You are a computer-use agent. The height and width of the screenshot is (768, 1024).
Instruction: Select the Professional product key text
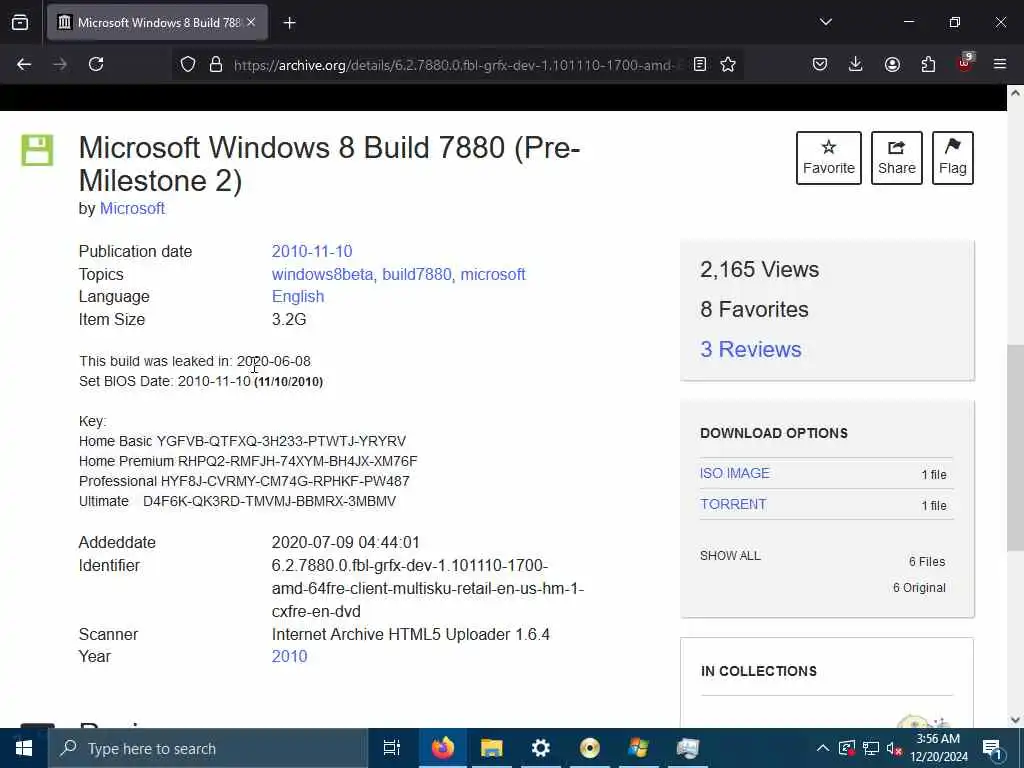[285, 481]
